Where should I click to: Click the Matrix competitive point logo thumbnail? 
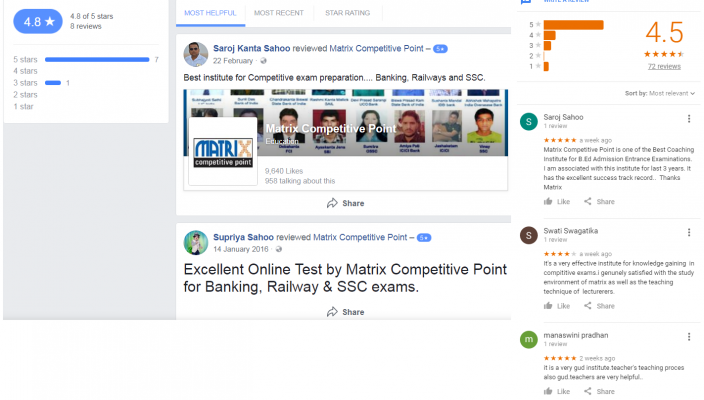(223, 152)
